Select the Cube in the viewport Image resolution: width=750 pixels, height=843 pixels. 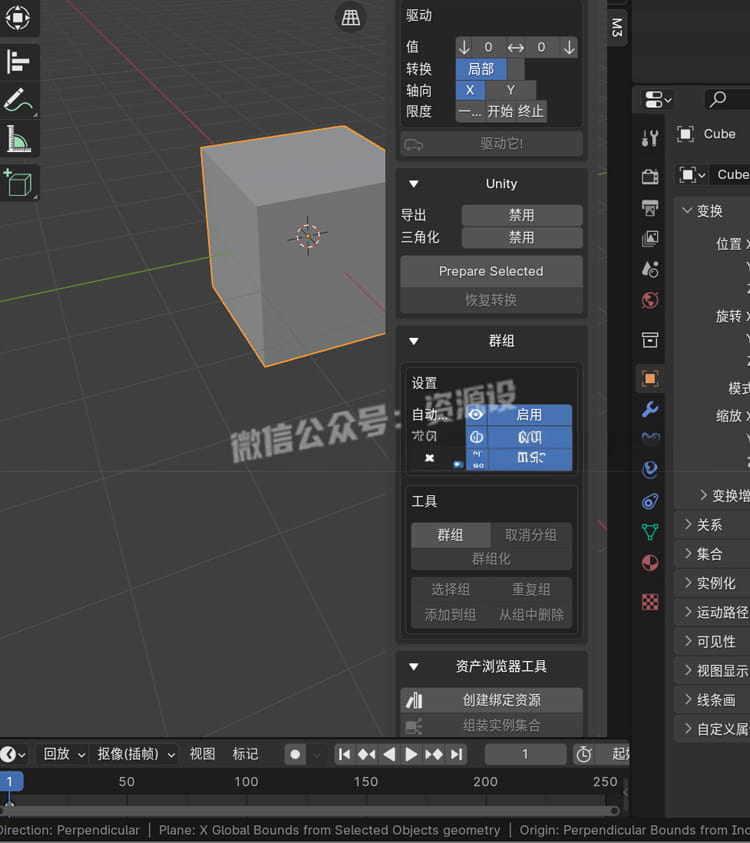tap(293, 245)
